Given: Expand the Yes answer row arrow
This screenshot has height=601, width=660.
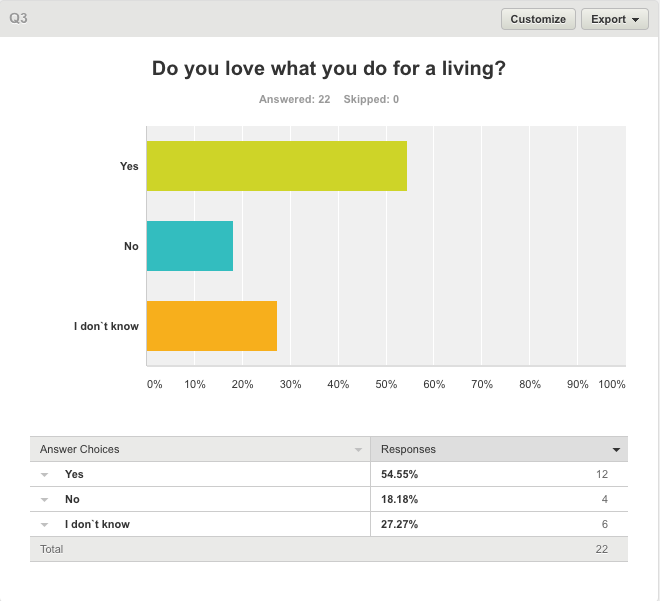Looking at the screenshot, I should (x=45, y=475).
